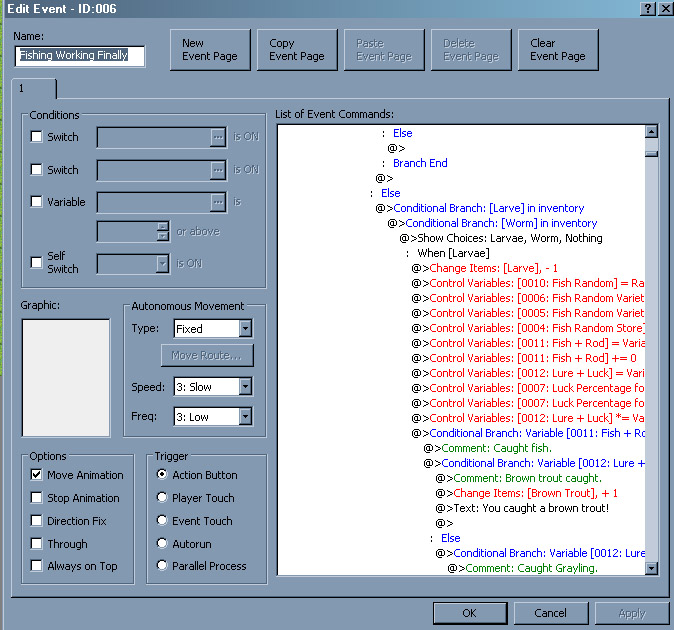Screen dimensions: 674x630
Task: Enable the first Switch condition checkbox
Action: point(37,137)
